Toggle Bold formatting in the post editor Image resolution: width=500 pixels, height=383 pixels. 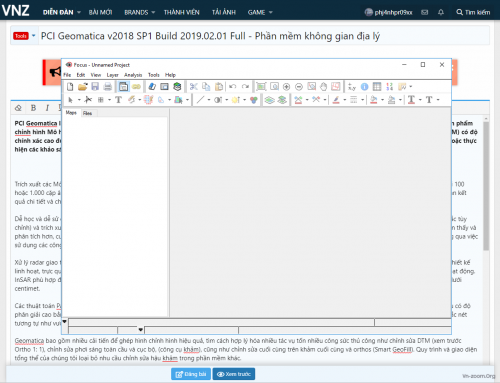coord(33,108)
